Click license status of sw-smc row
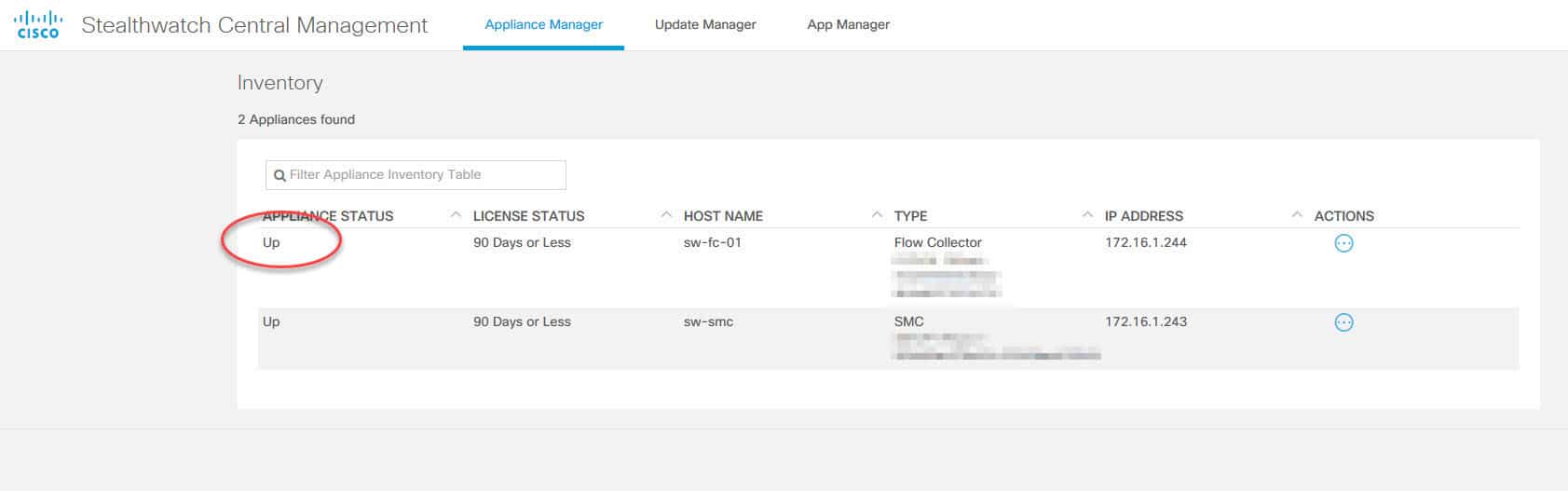Viewport: 1568px width, 491px height. pyautogui.click(x=522, y=321)
